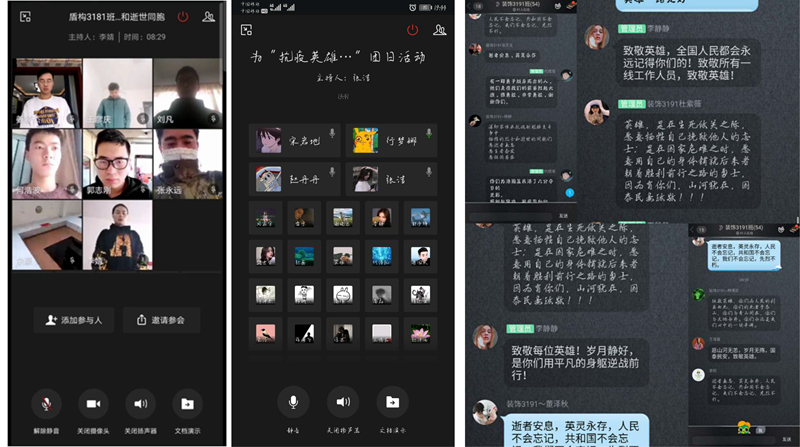Tap the 解除静音 microphone icon
This screenshot has width=800, height=447.
click(x=47, y=403)
